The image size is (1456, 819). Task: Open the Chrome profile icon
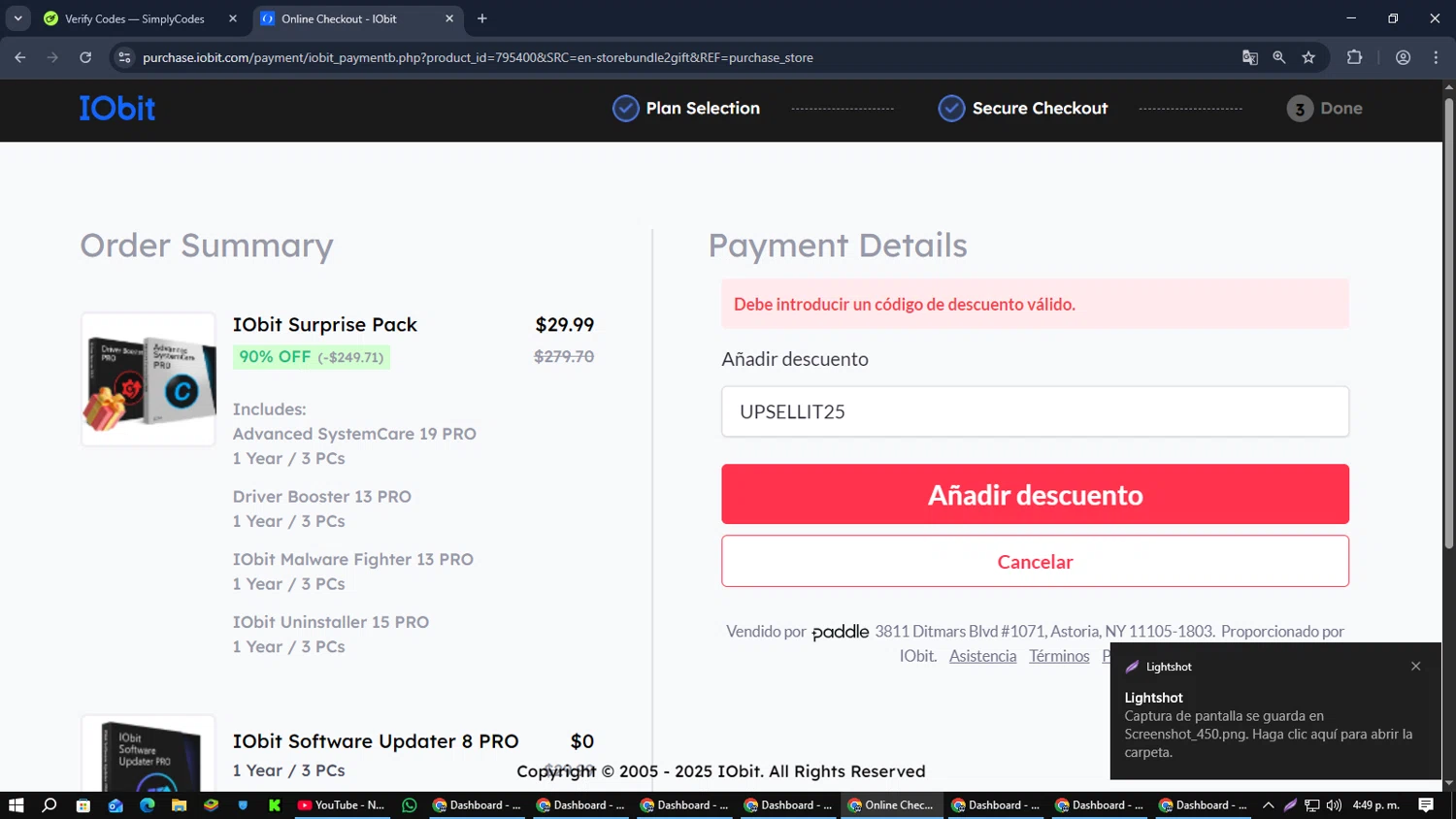pos(1403,57)
